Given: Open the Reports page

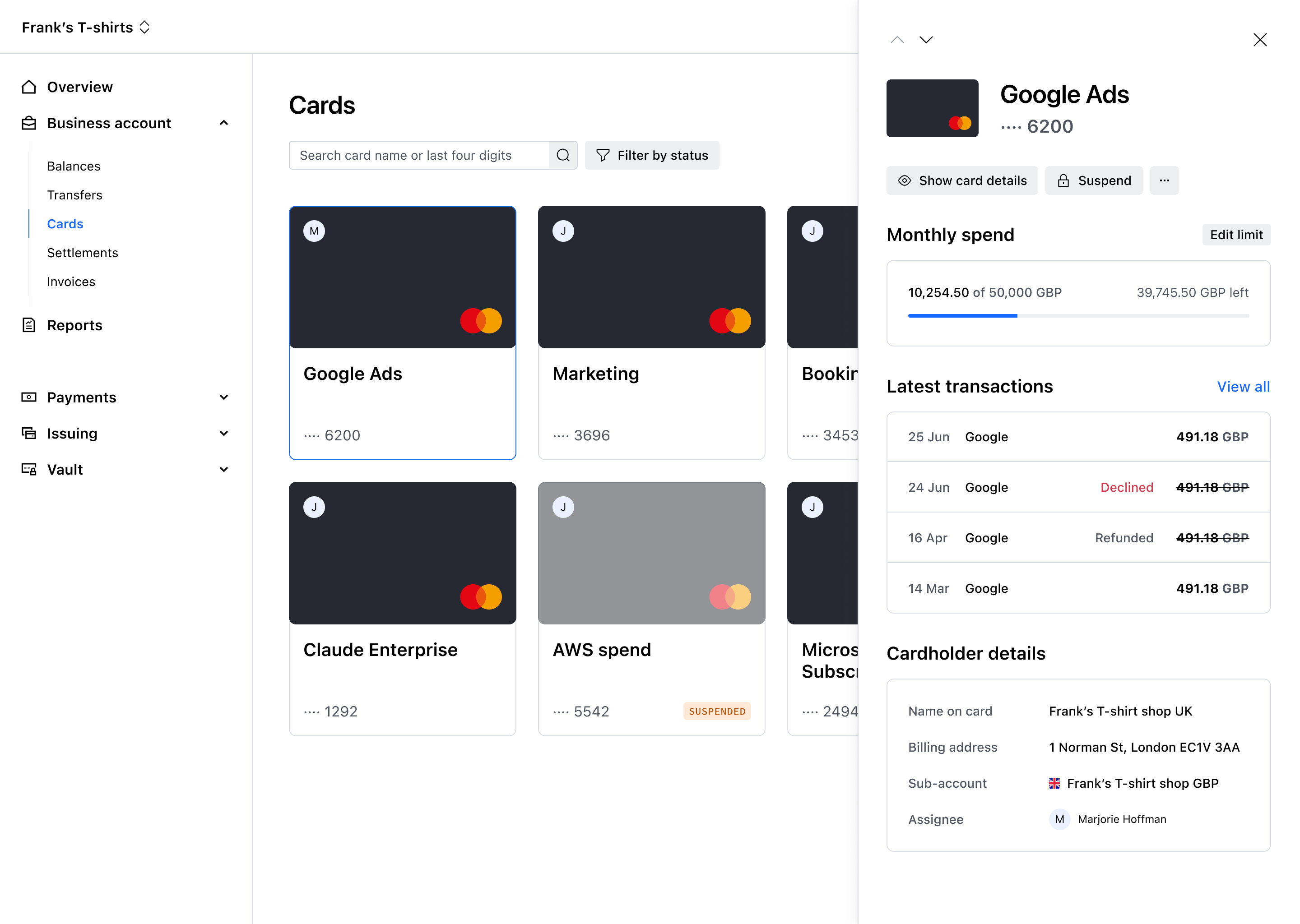Looking at the screenshot, I should click(x=74, y=325).
